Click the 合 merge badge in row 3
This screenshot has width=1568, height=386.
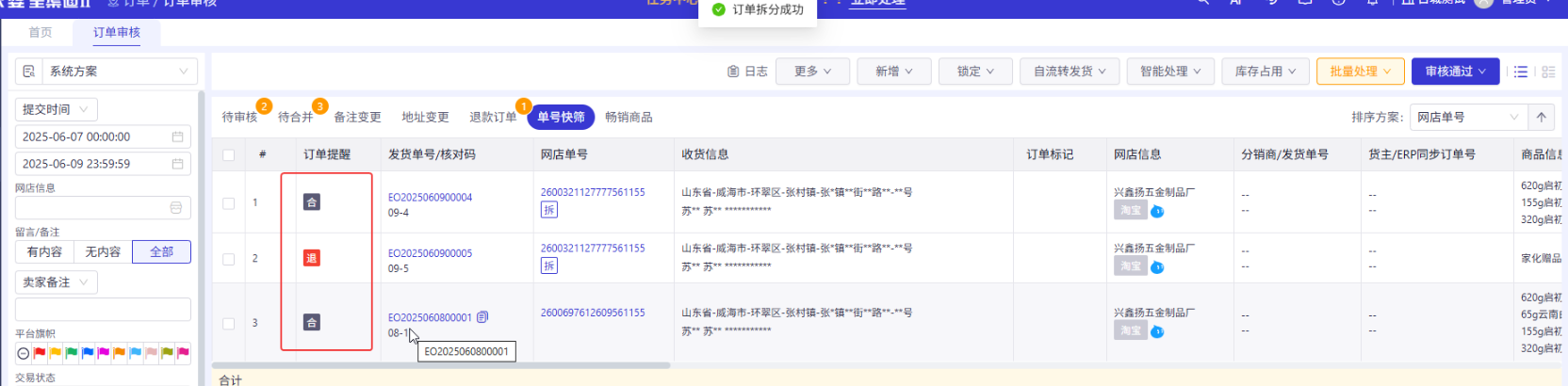pos(312,323)
